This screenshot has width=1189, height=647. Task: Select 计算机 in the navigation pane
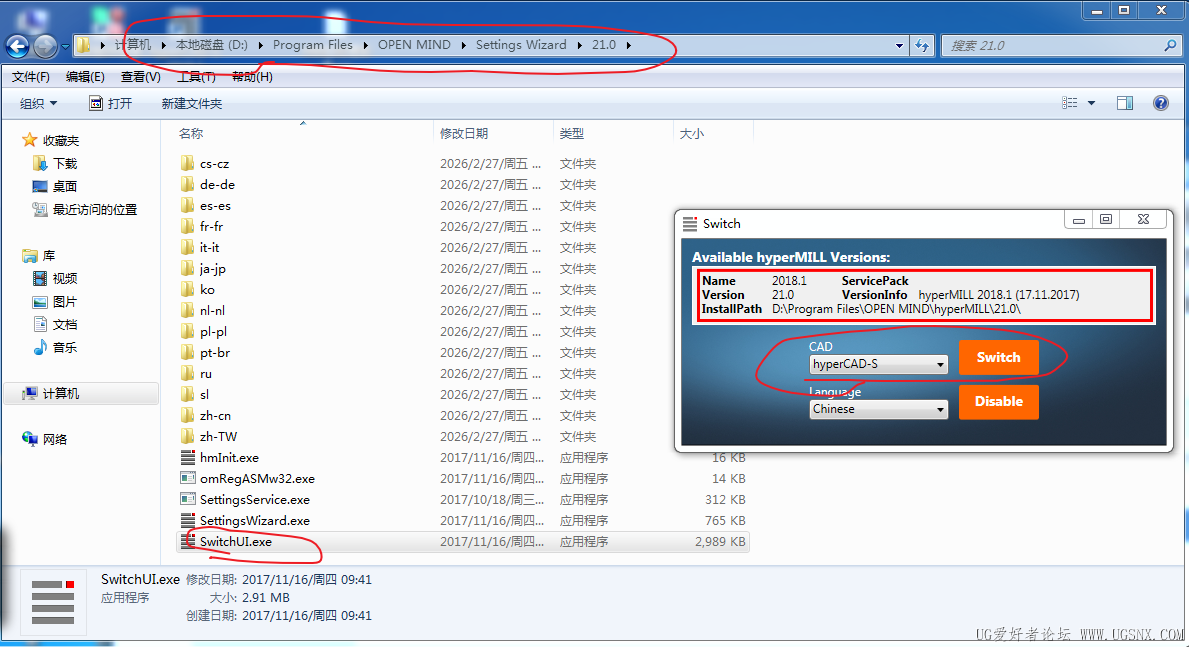click(x=81, y=394)
